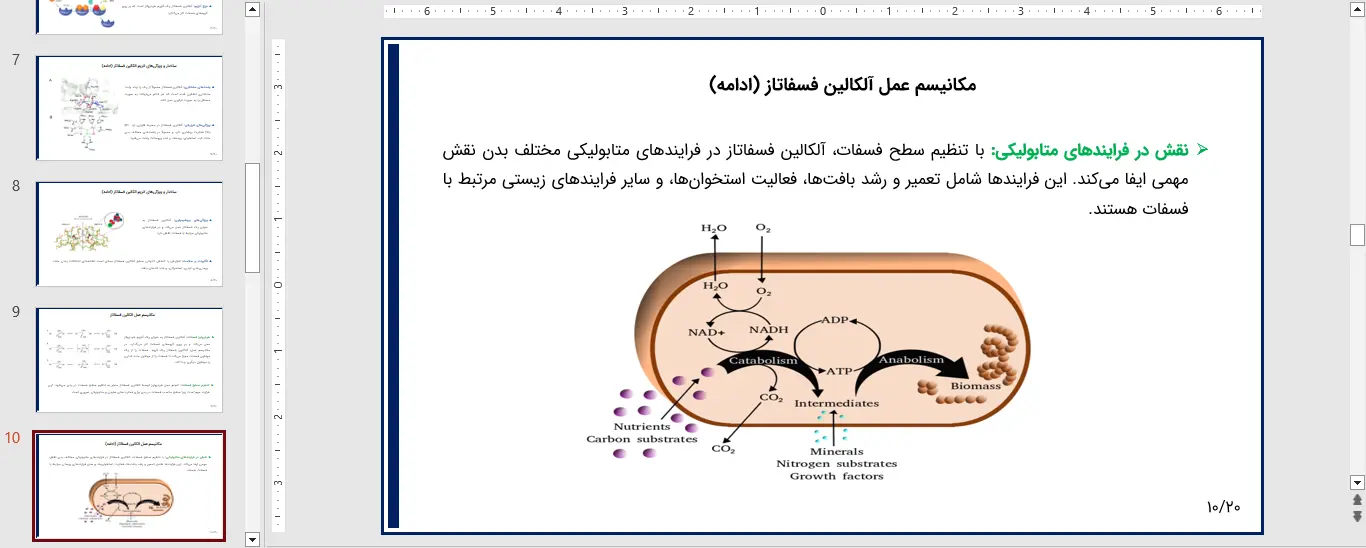Click the vertical ruler beside the slide
This screenshot has width=1366, height=548.
point(278,285)
